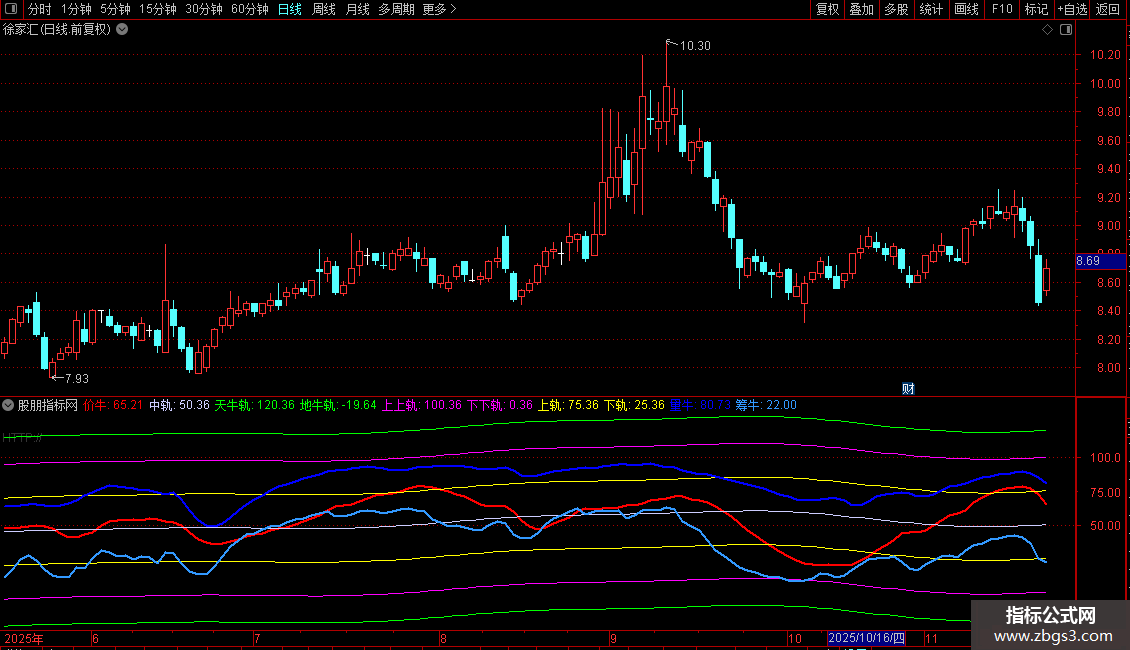Switch to 周线 weekly chart
The height and width of the screenshot is (650, 1130).
(324, 10)
